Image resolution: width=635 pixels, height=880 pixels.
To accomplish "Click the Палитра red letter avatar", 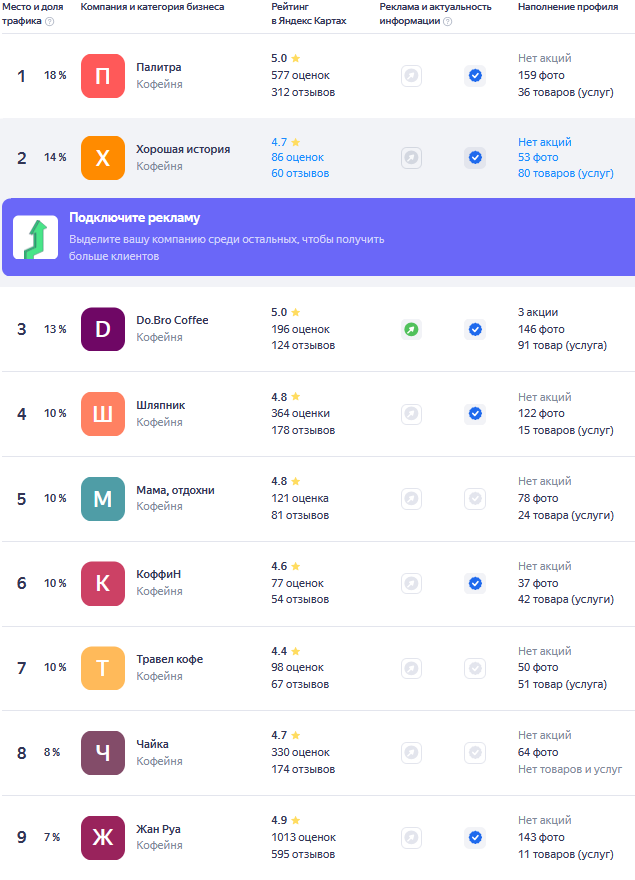I will tap(103, 76).
